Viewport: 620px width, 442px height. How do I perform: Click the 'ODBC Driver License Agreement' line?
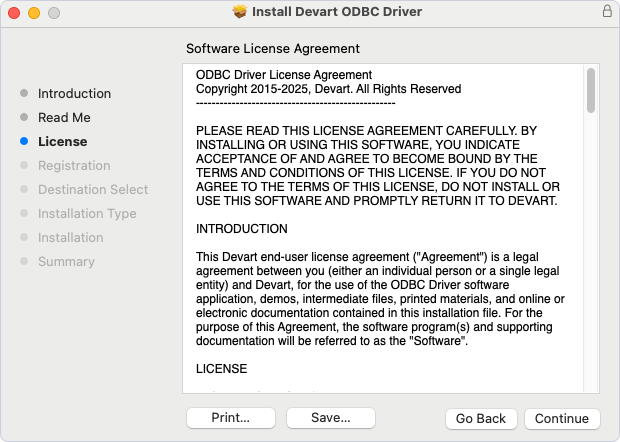(x=284, y=75)
